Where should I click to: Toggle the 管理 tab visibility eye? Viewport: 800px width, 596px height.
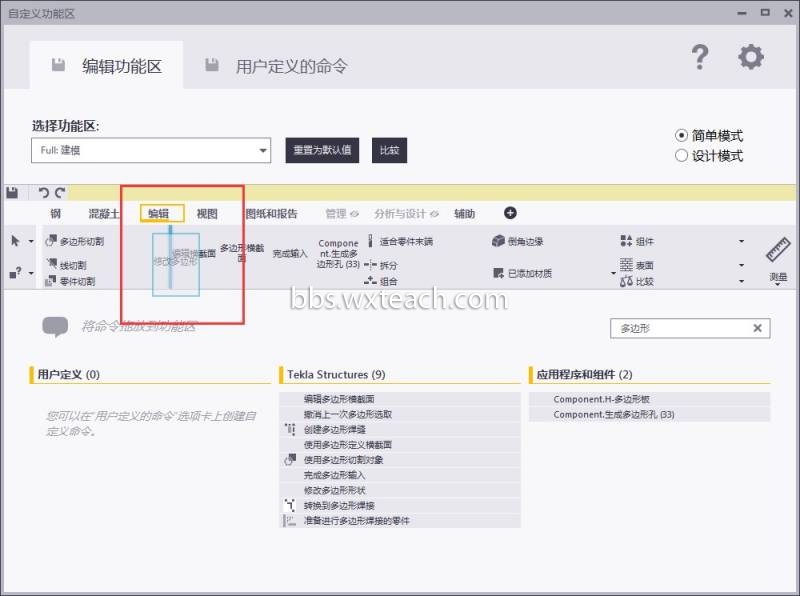(355, 214)
